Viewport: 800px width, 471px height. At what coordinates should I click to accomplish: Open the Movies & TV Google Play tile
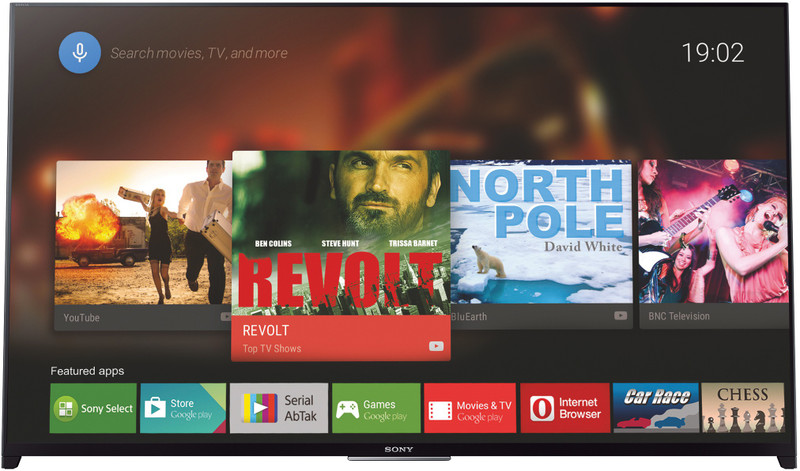pos(470,408)
